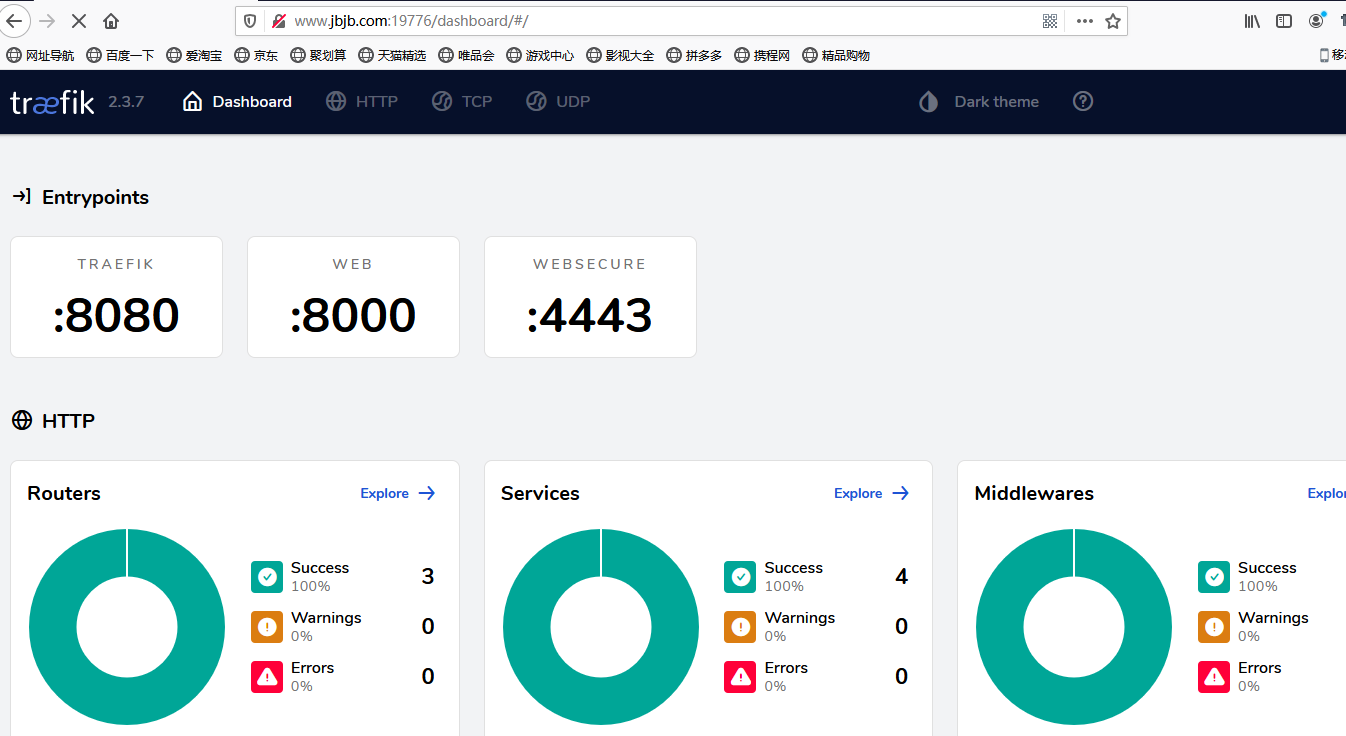Image resolution: width=1346 pixels, height=736 pixels.
Task: Click the browser back arrow button
Action: coord(14,21)
